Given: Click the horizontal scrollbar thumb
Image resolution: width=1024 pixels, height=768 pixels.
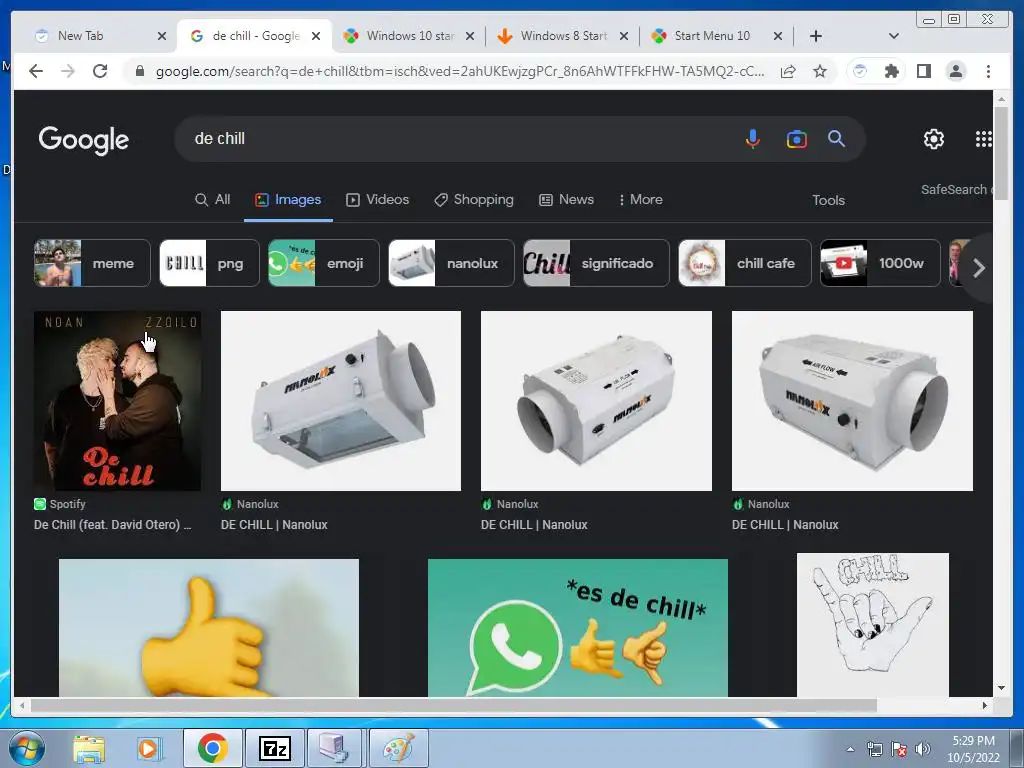Looking at the screenshot, I should click(x=454, y=706).
